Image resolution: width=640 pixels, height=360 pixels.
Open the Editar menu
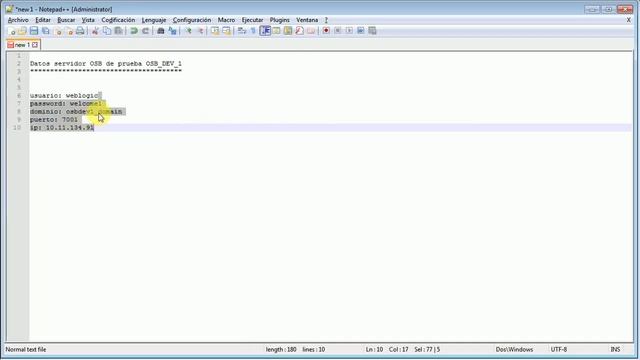(43, 20)
